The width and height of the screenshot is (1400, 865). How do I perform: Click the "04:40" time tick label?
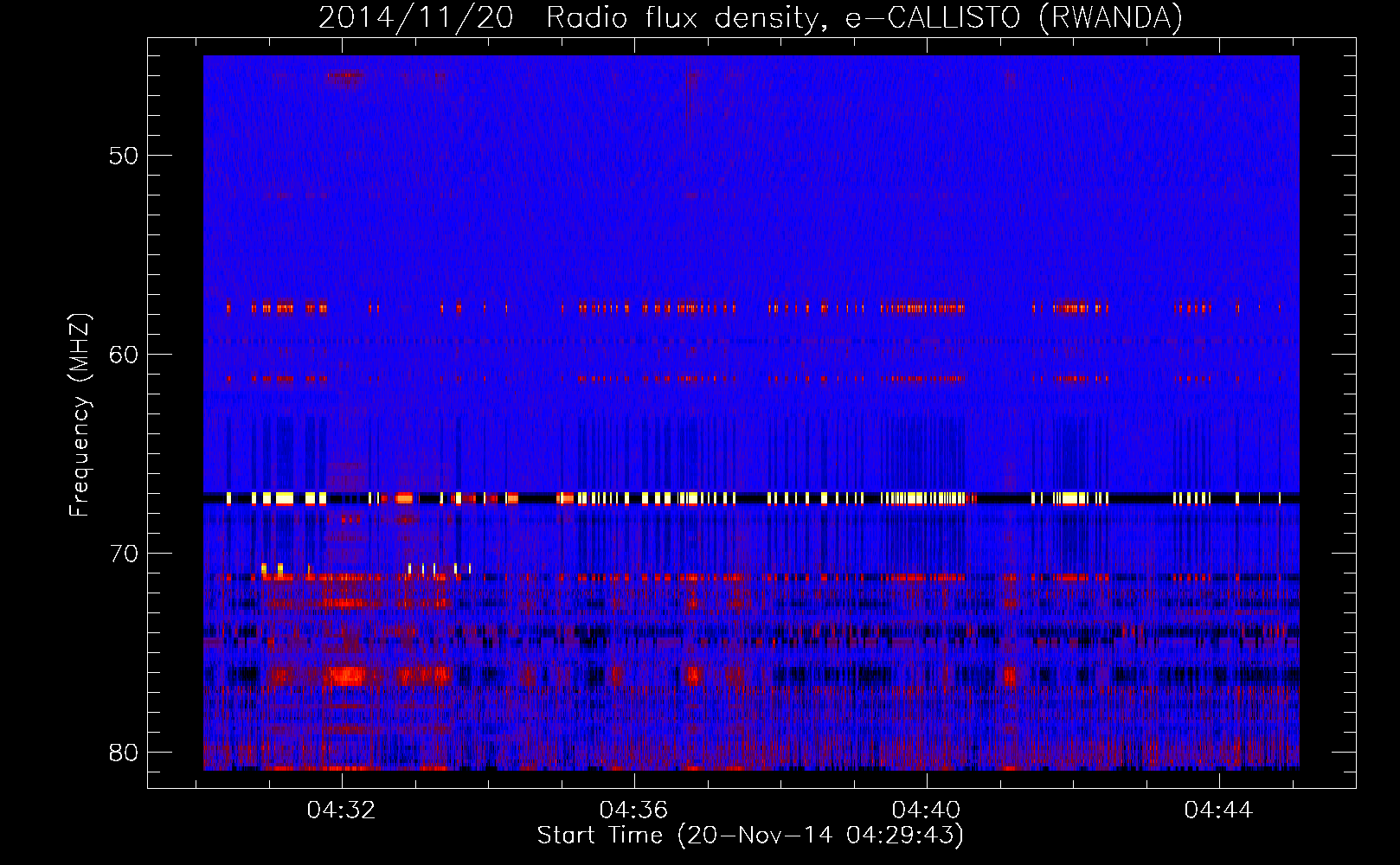tap(927, 811)
